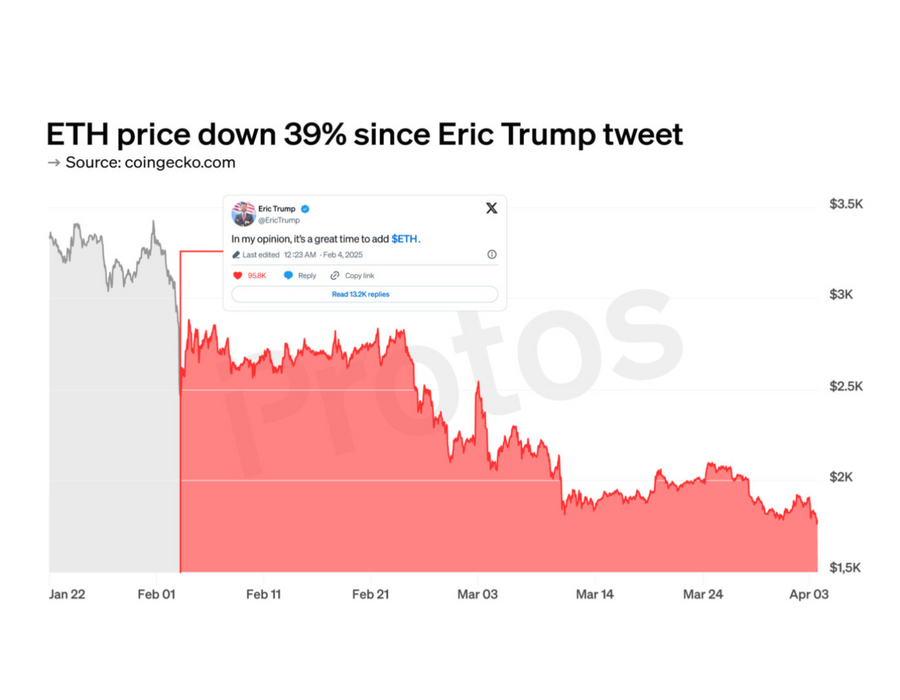Image resolution: width=900 pixels, height=700 pixels.
Task: Like the tweet via the red heart icon
Action: pos(238,275)
